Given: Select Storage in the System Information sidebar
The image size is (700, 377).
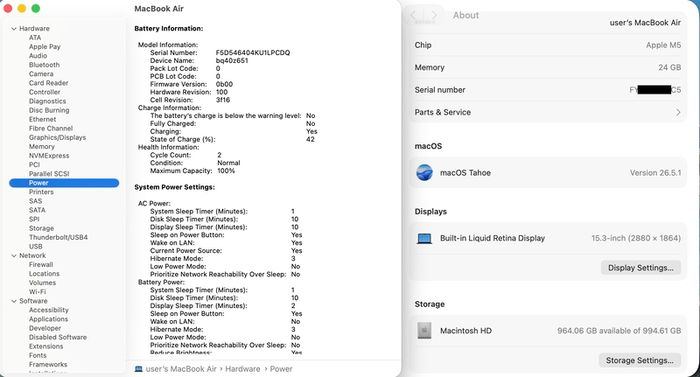Looking at the screenshot, I should pos(42,228).
